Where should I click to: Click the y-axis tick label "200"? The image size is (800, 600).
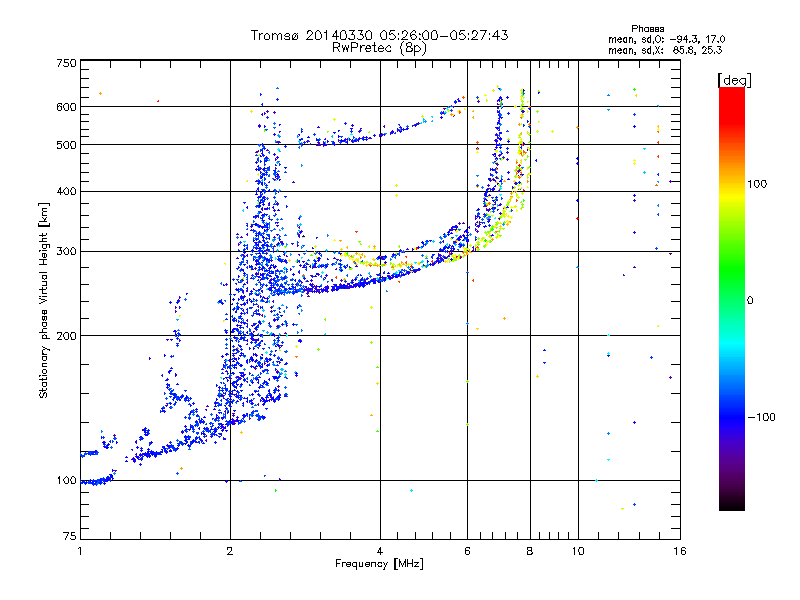(x=67, y=336)
